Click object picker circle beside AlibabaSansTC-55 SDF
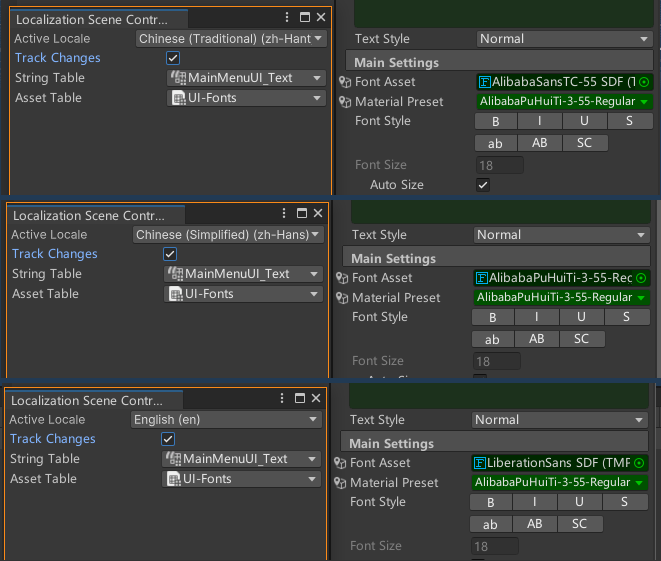Image resolution: width=661 pixels, height=561 pixels. (x=644, y=82)
